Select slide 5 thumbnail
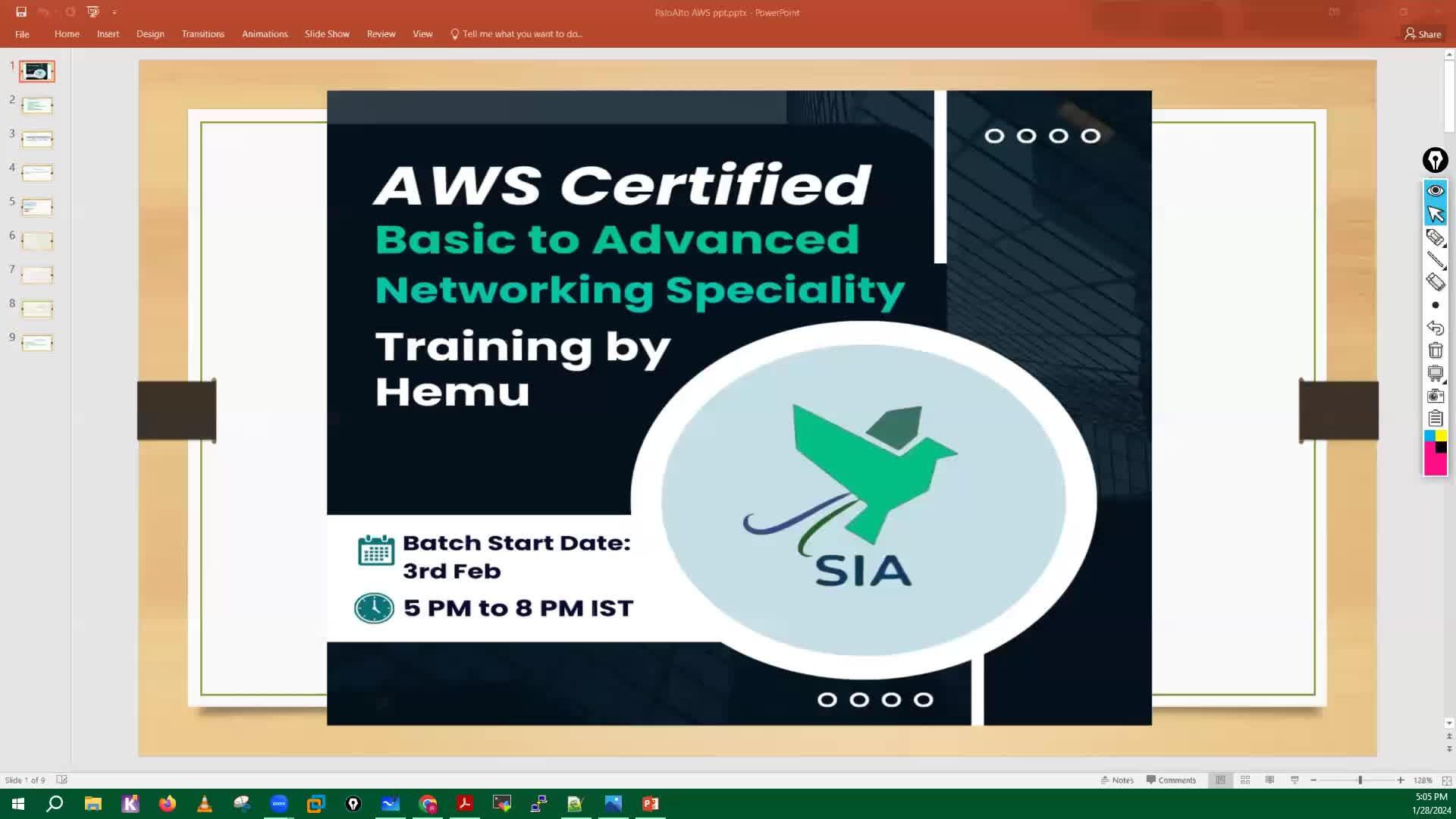1456x819 pixels. pyautogui.click(x=37, y=207)
